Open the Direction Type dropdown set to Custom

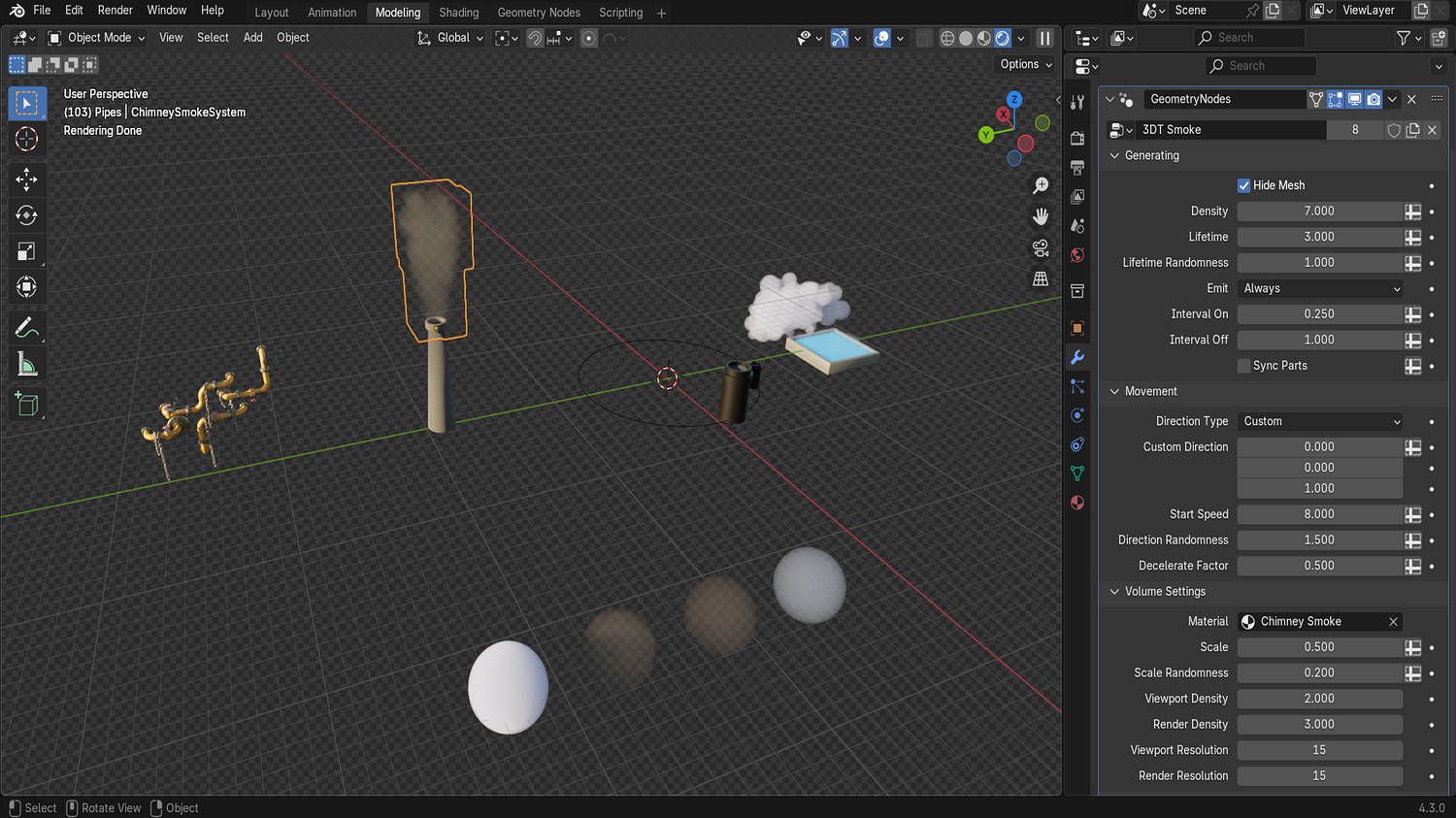(1321, 421)
